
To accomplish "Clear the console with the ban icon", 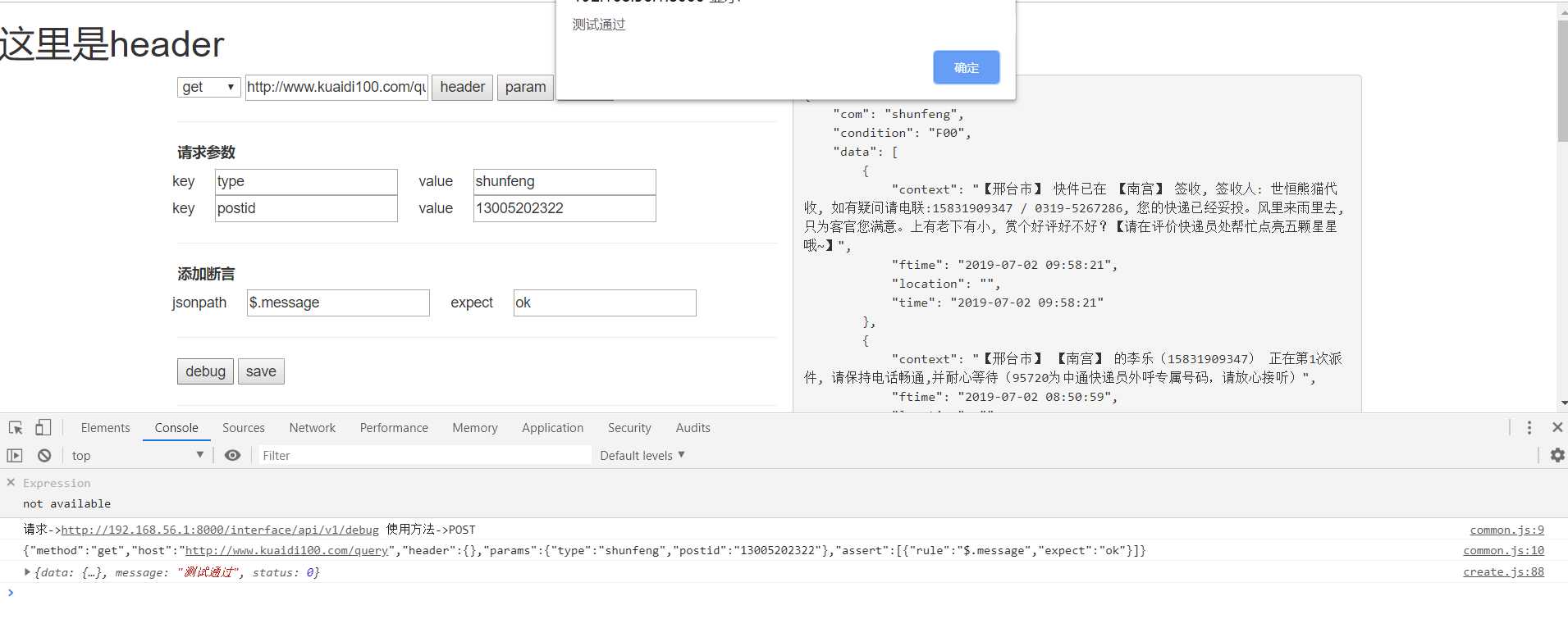I will tap(44, 456).
